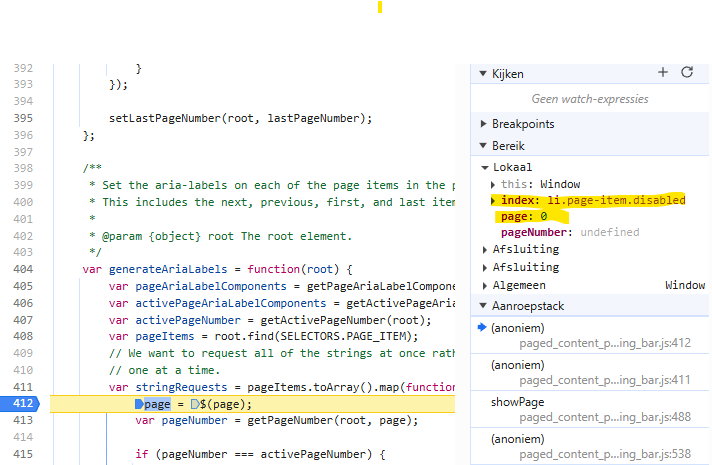Click the pageItems variable on line 408

click(x=164, y=336)
